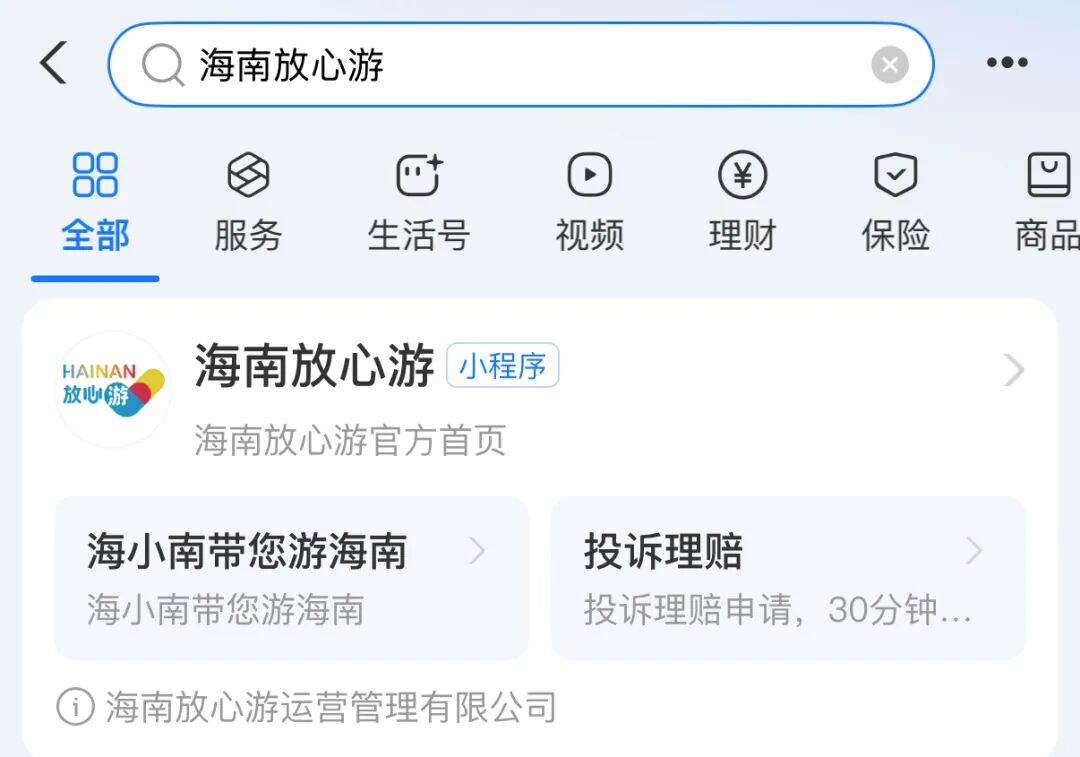
Task: Expand 海南放心游 result with right chevron
Action: pyautogui.click(x=1014, y=371)
